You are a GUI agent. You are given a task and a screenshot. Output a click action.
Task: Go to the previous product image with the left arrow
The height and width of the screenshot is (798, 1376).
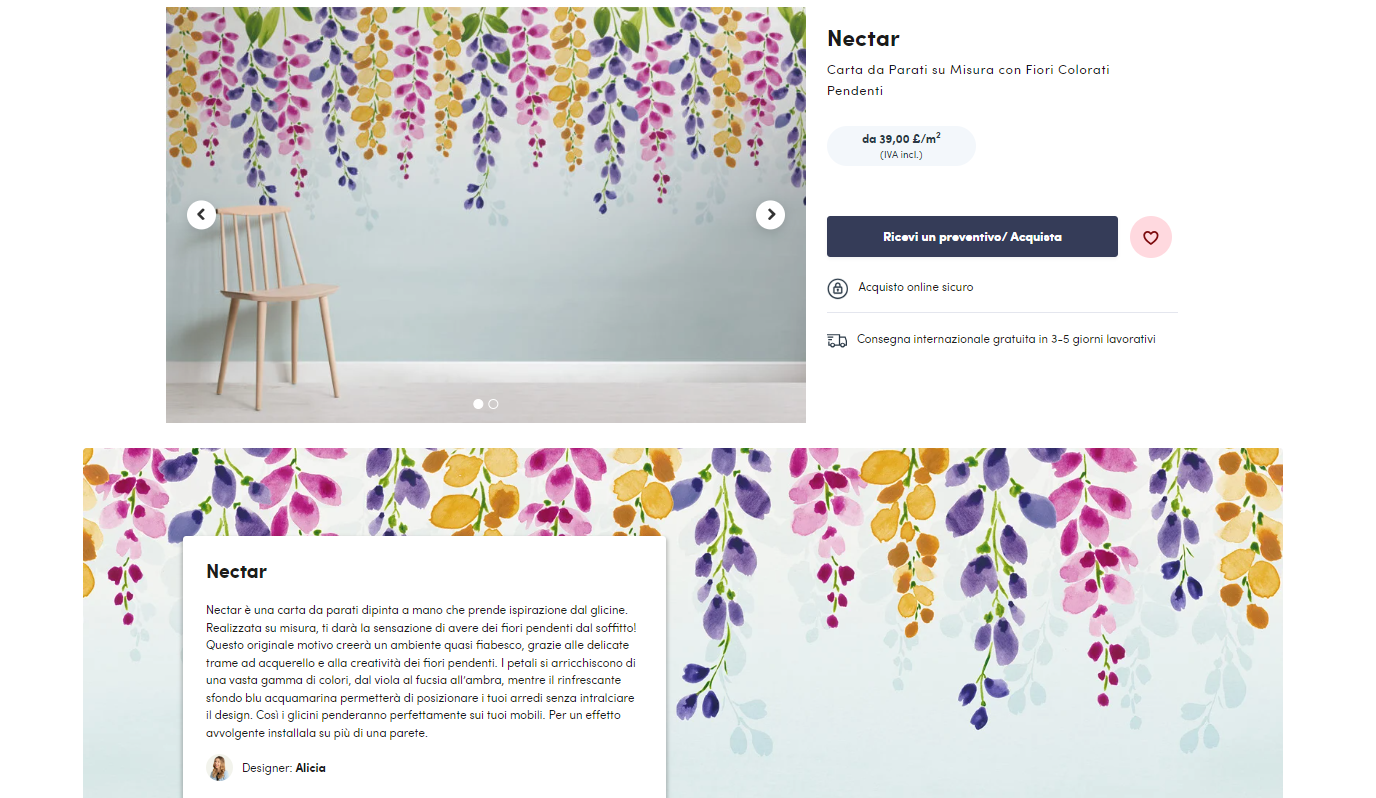click(201, 214)
